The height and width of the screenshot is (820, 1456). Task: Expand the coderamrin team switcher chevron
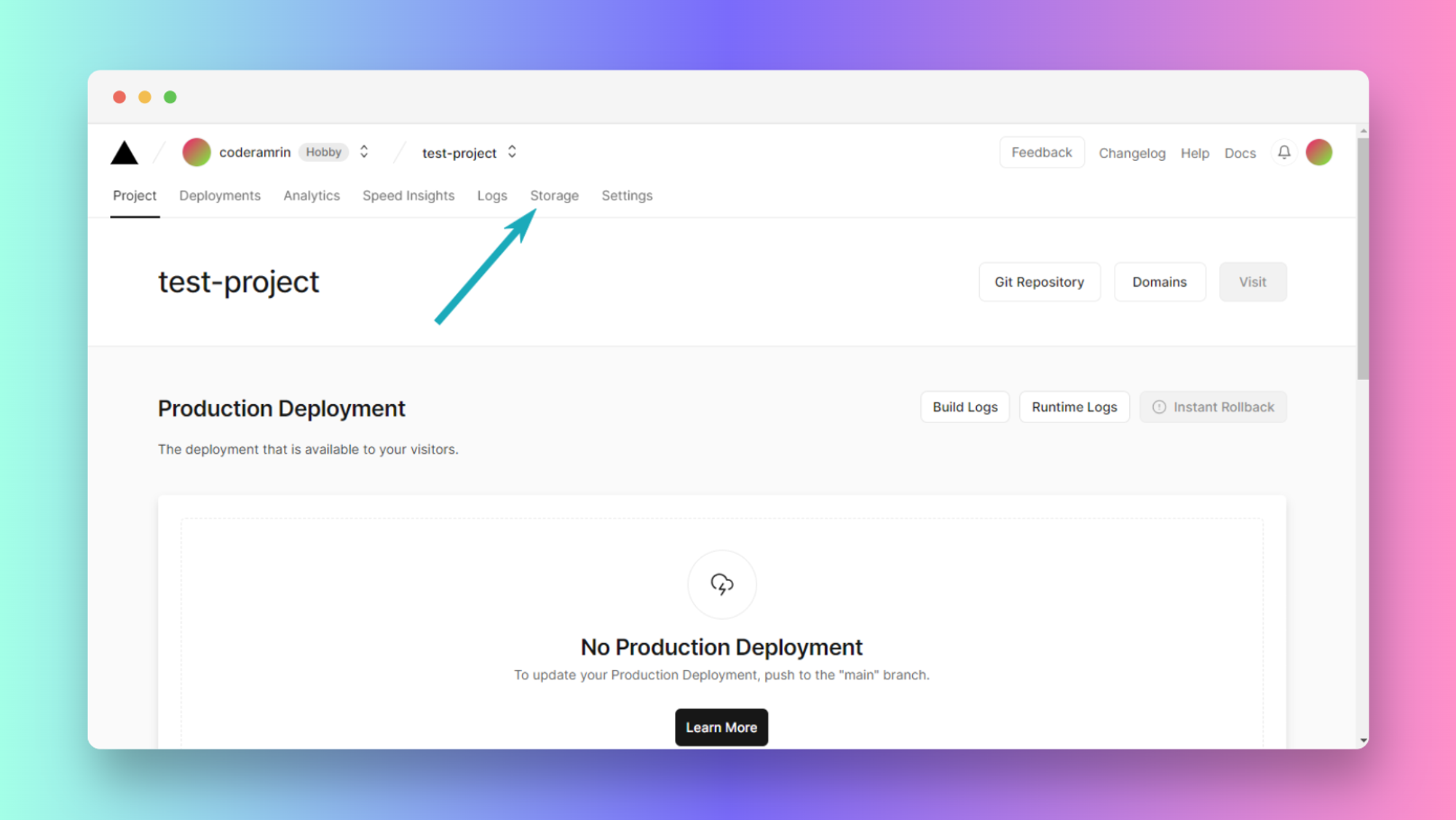363,152
